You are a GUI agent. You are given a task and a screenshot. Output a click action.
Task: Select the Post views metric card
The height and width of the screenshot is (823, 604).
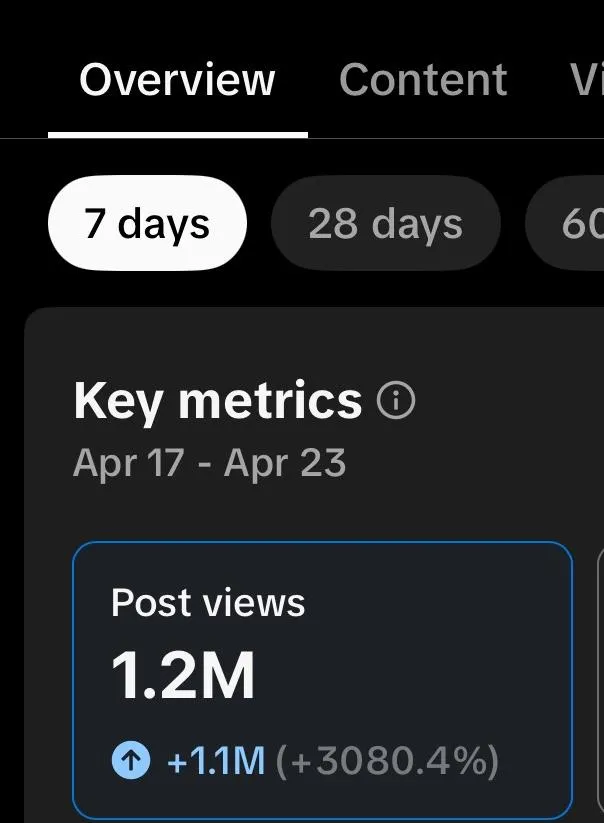322,680
